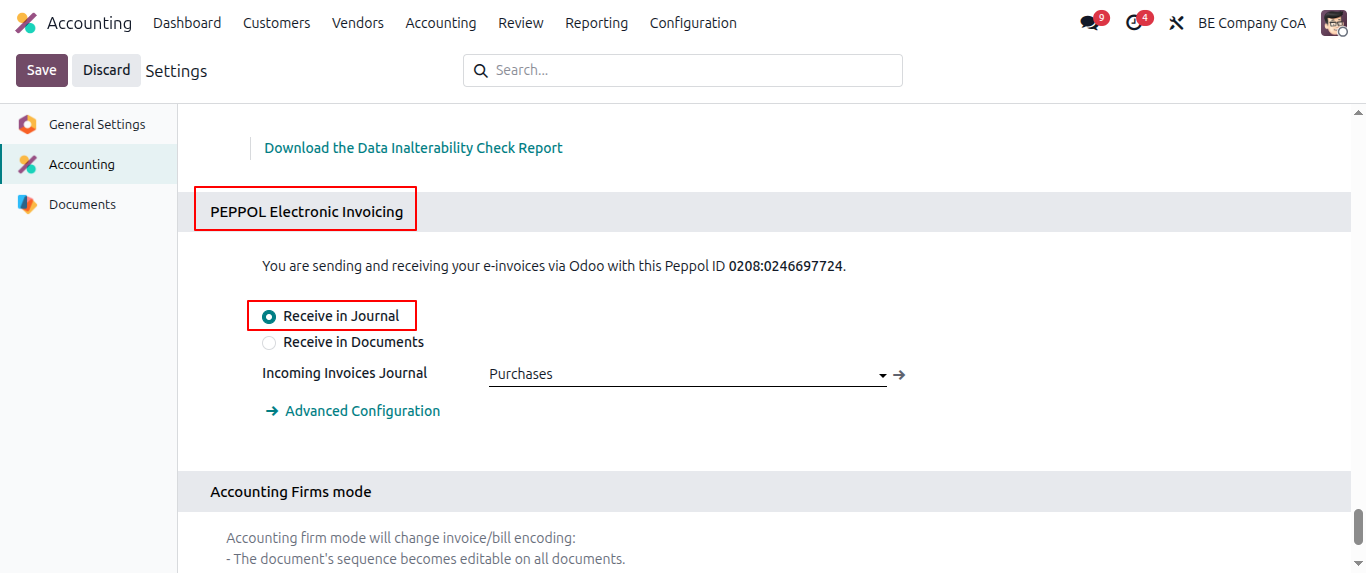This screenshot has width=1366, height=573.
Task: Open the activities clock icon
Action: (x=1133, y=23)
